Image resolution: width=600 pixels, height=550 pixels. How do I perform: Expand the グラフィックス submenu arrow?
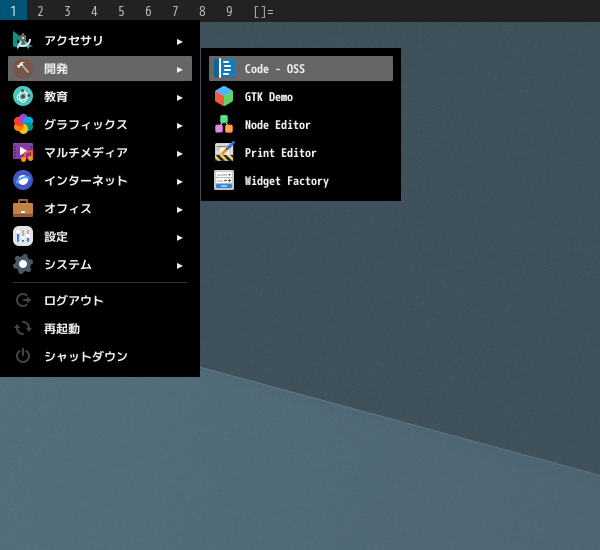tap(179, 126)
